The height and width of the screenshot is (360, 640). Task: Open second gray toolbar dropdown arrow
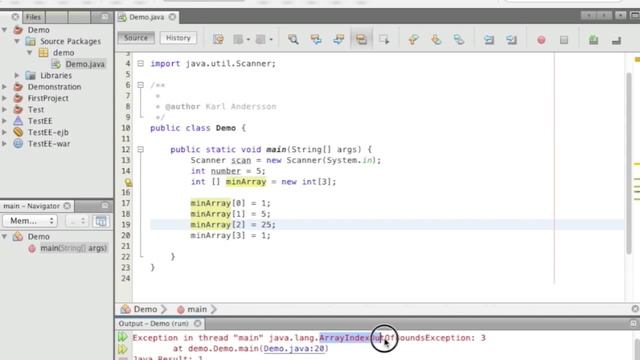(x=271, y=40)
